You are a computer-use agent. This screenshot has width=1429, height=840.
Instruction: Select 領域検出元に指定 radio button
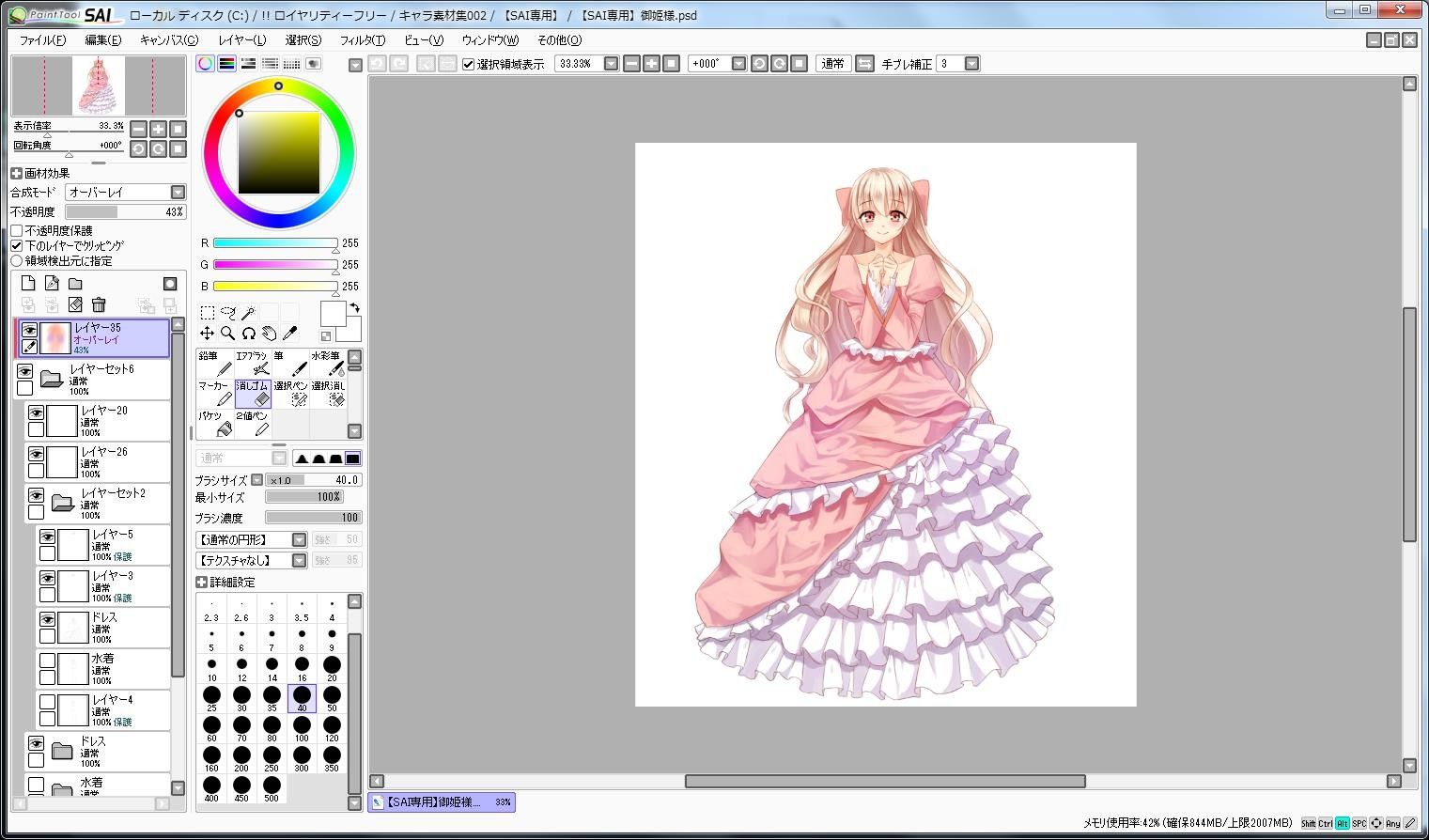[x=17, y=260]
